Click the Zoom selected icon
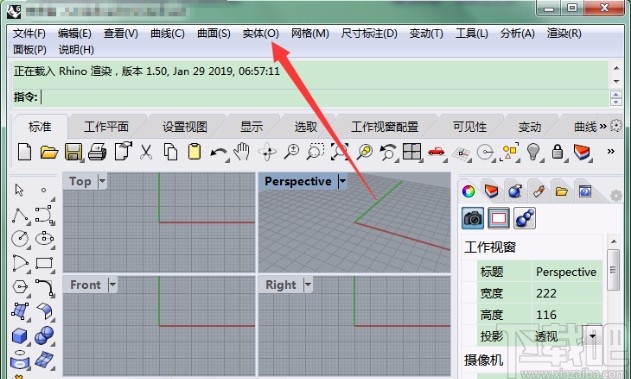The height and width of the screenshot is (379, 631). coord(365,152)
